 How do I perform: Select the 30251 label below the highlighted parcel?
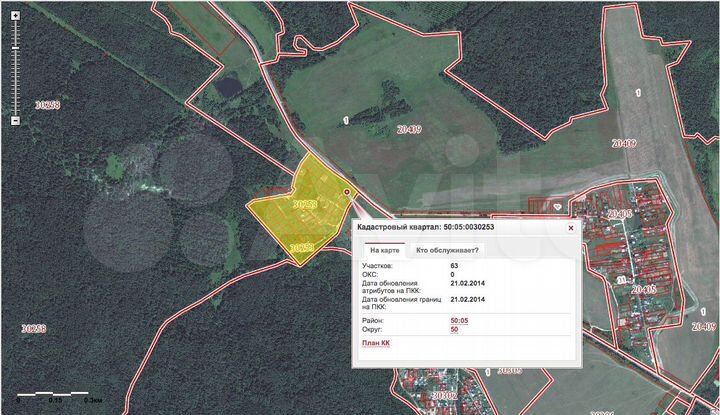click(301, 245)
